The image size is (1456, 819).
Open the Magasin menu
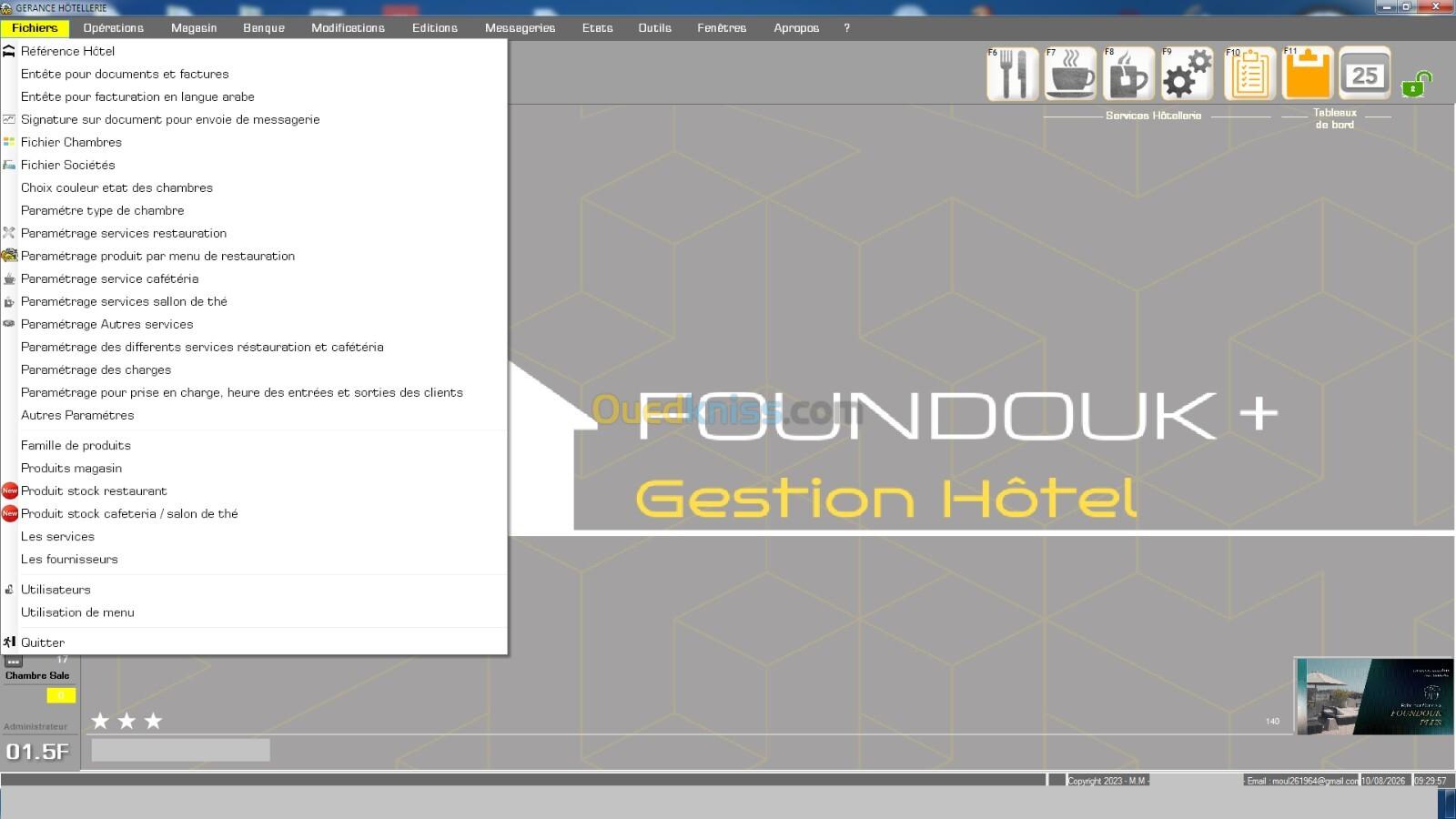pyautogui.click(x=194, y=28)
